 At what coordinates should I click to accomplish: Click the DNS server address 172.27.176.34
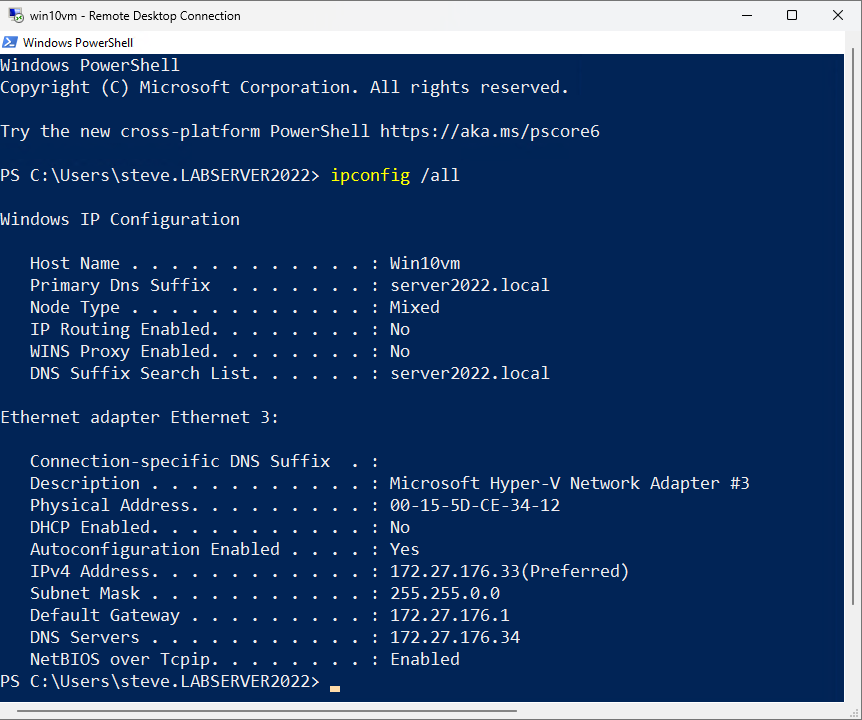click(454, 638)
